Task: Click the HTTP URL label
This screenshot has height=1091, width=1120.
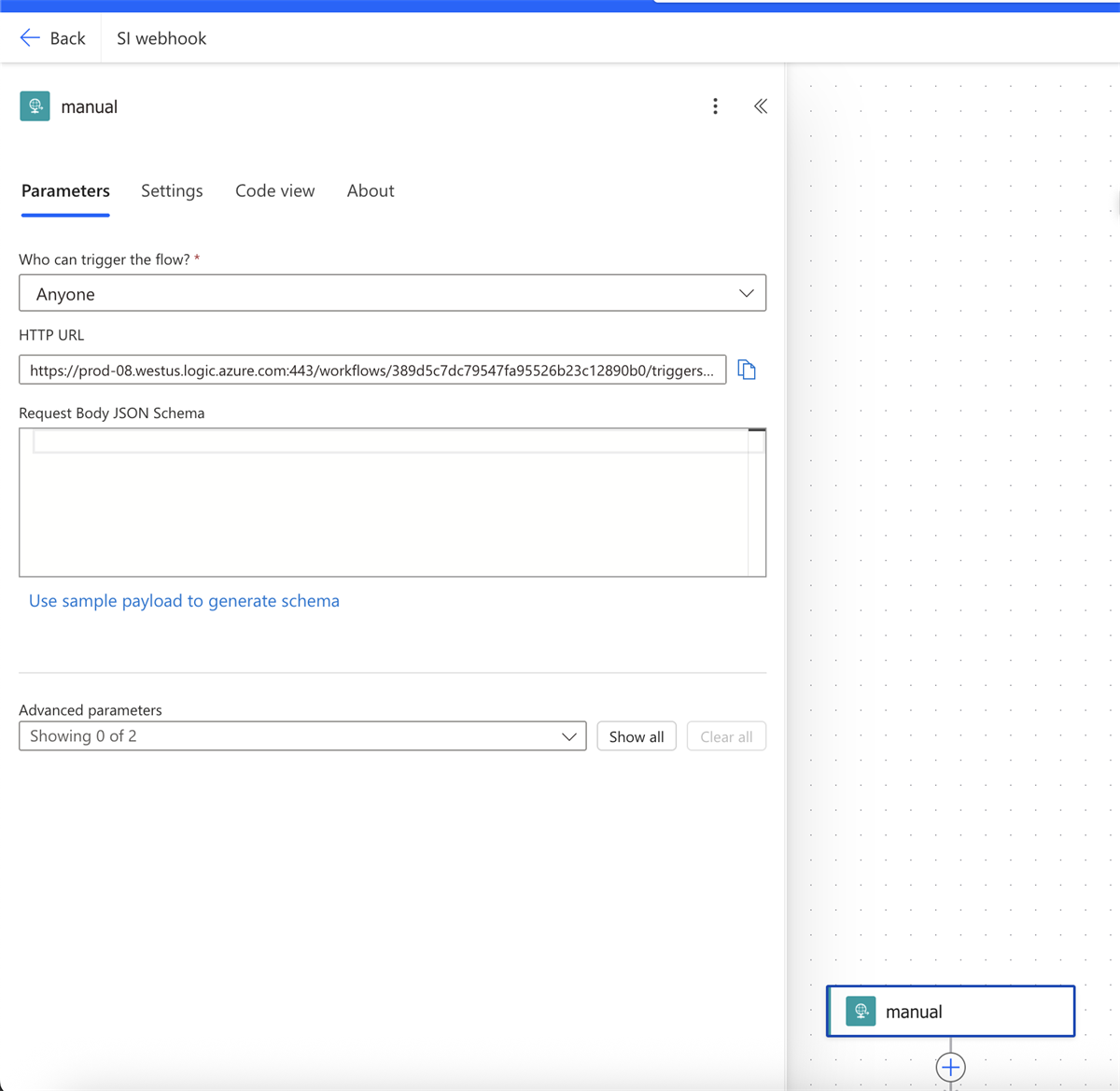Action: [51, 335]
